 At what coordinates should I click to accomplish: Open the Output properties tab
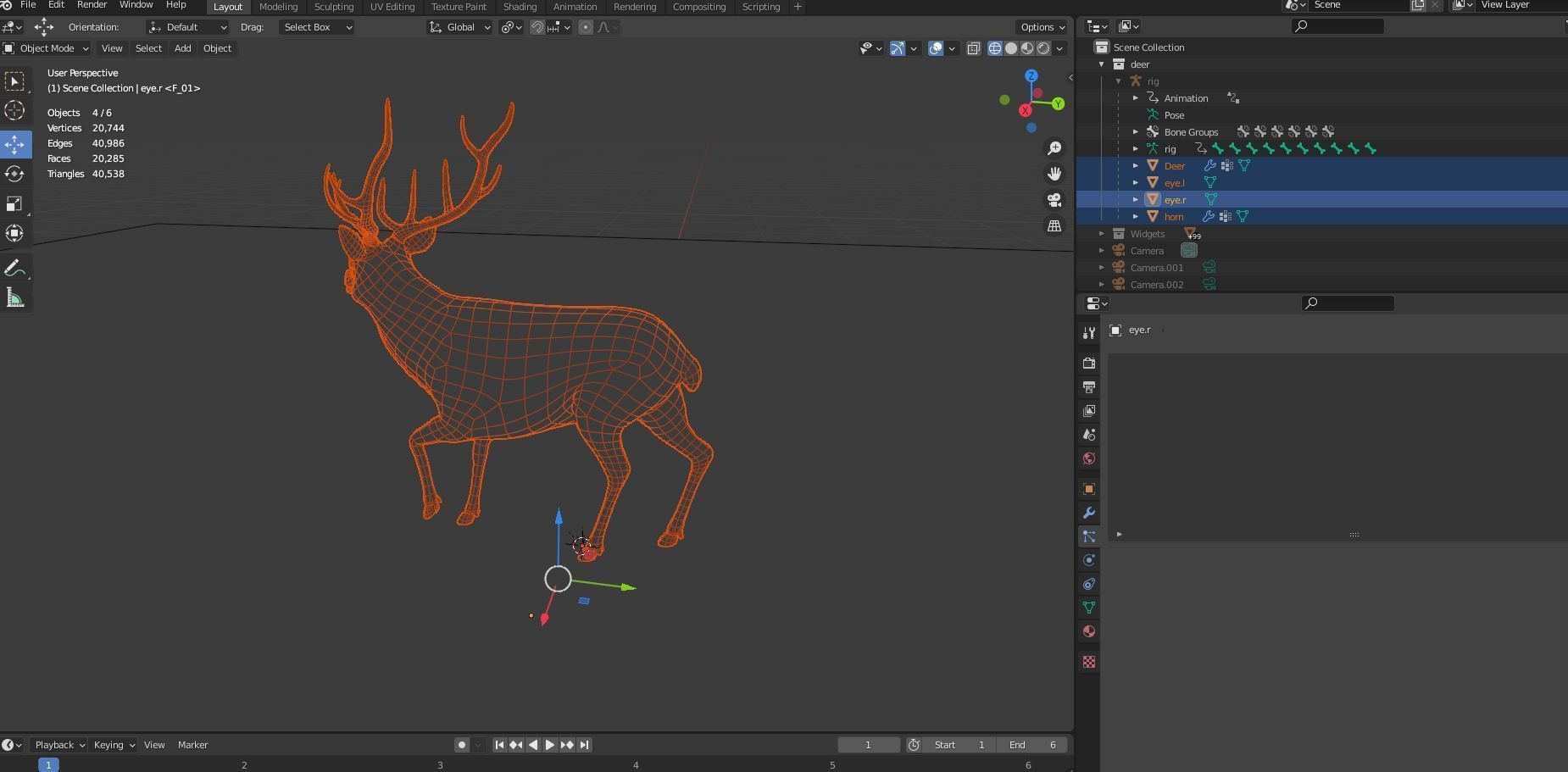(x=1089, y=387)
